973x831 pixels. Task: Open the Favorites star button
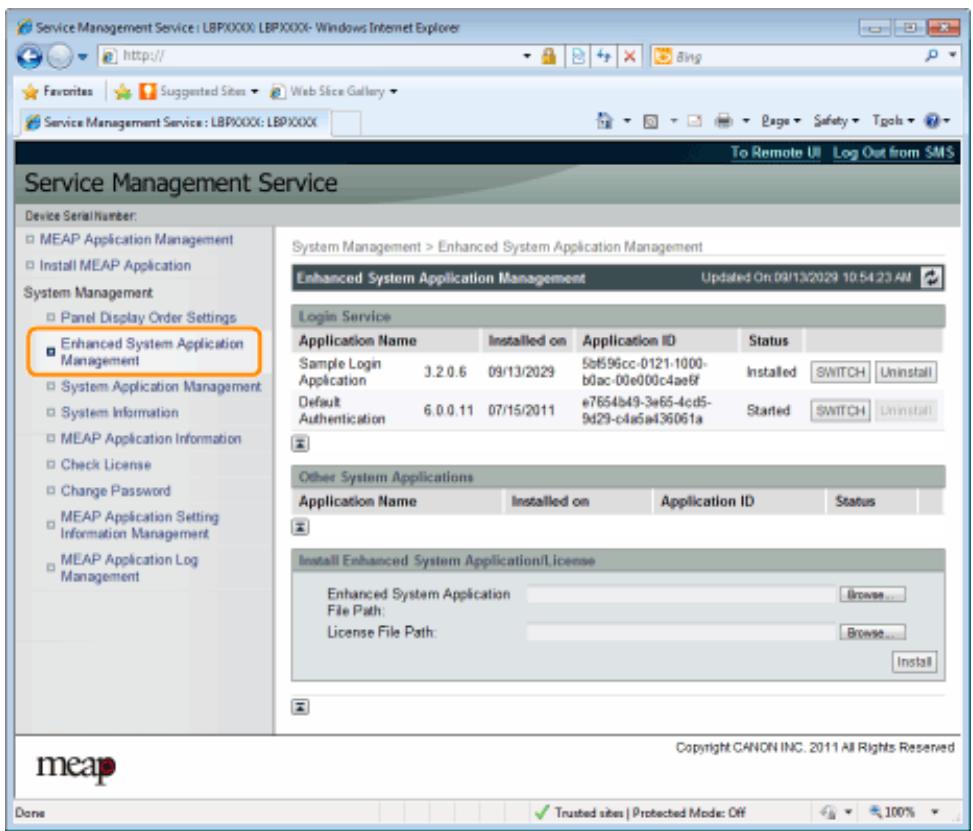(x=58, y=92)
